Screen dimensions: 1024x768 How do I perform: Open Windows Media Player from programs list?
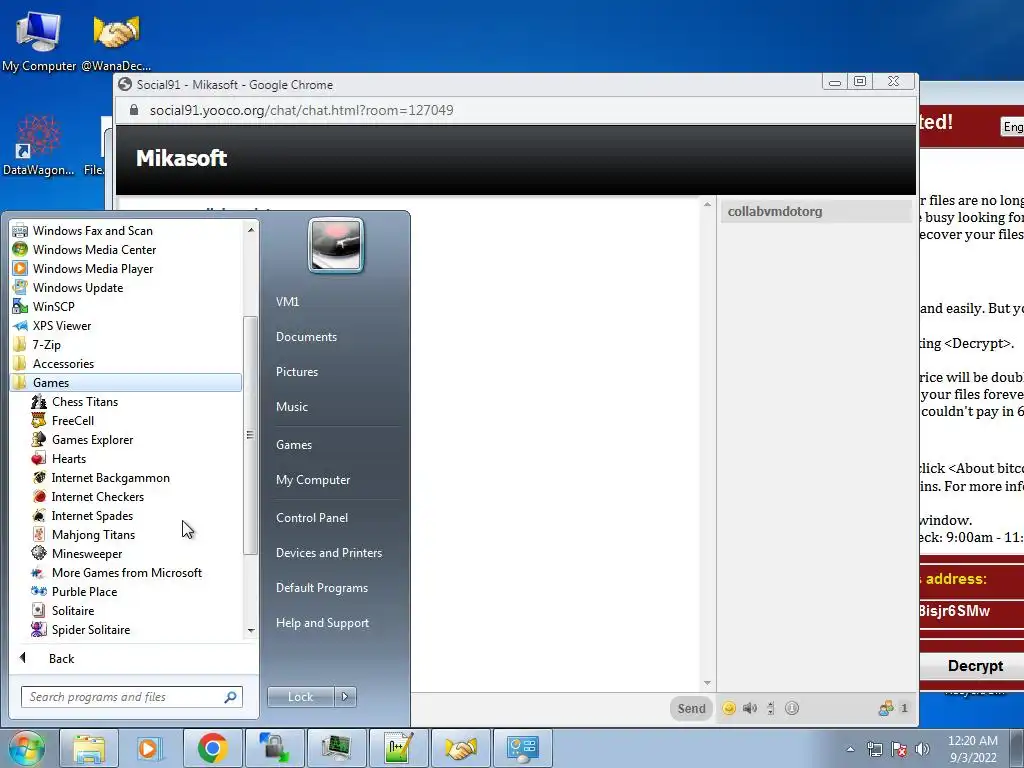click(x=93, y=268)
